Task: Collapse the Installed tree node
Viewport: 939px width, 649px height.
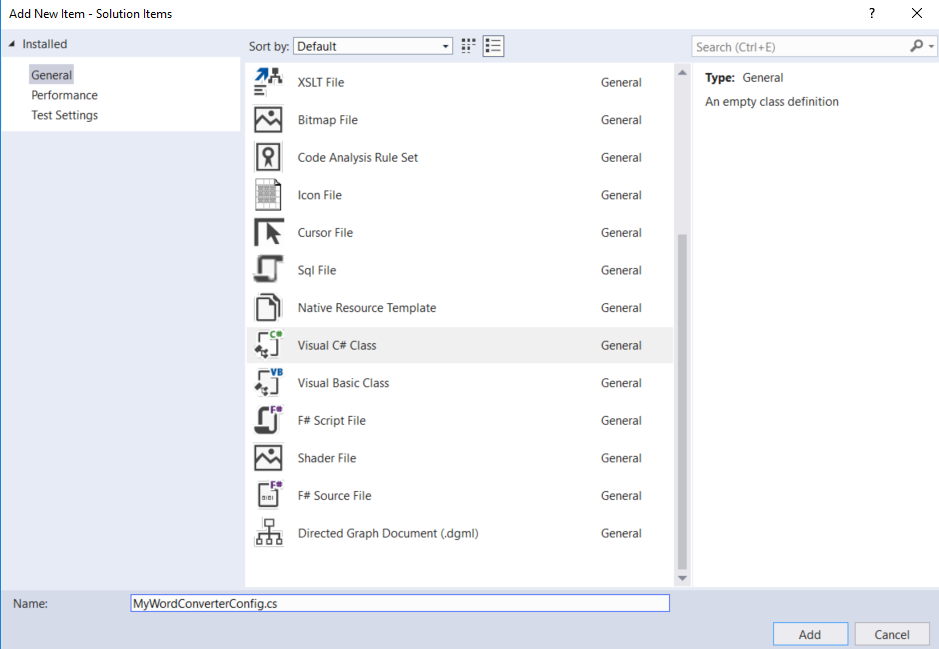Action: 12,44
